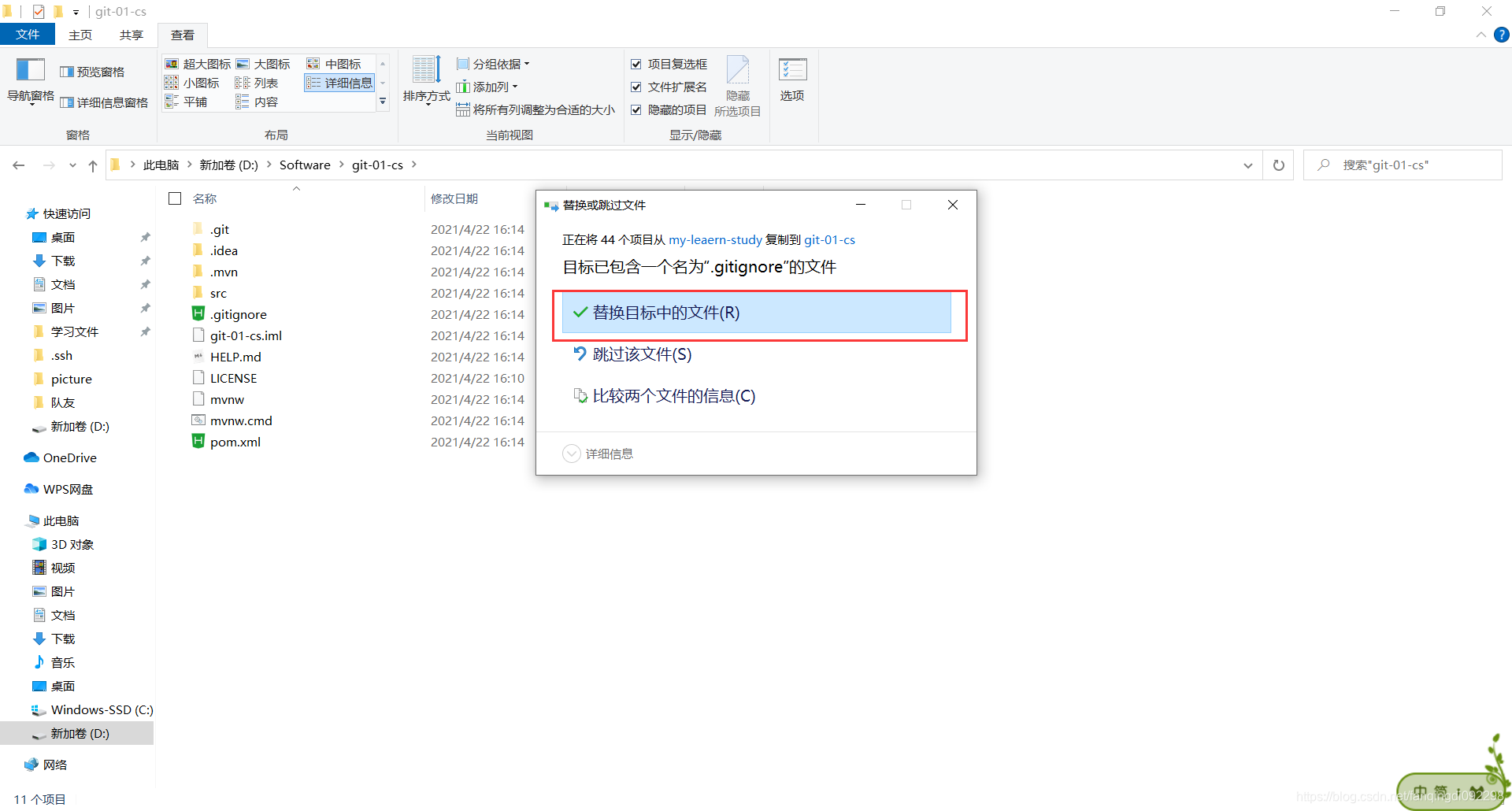Viewport: 1512px width, 811px height.
Task: Follow the git-01-cs destination link
Action: (829, 239)
